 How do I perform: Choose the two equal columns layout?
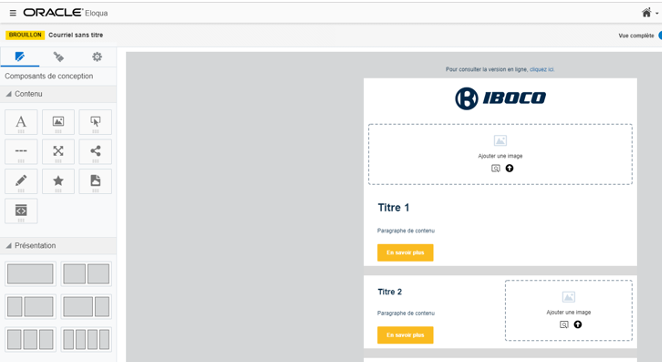coord(86,274)
